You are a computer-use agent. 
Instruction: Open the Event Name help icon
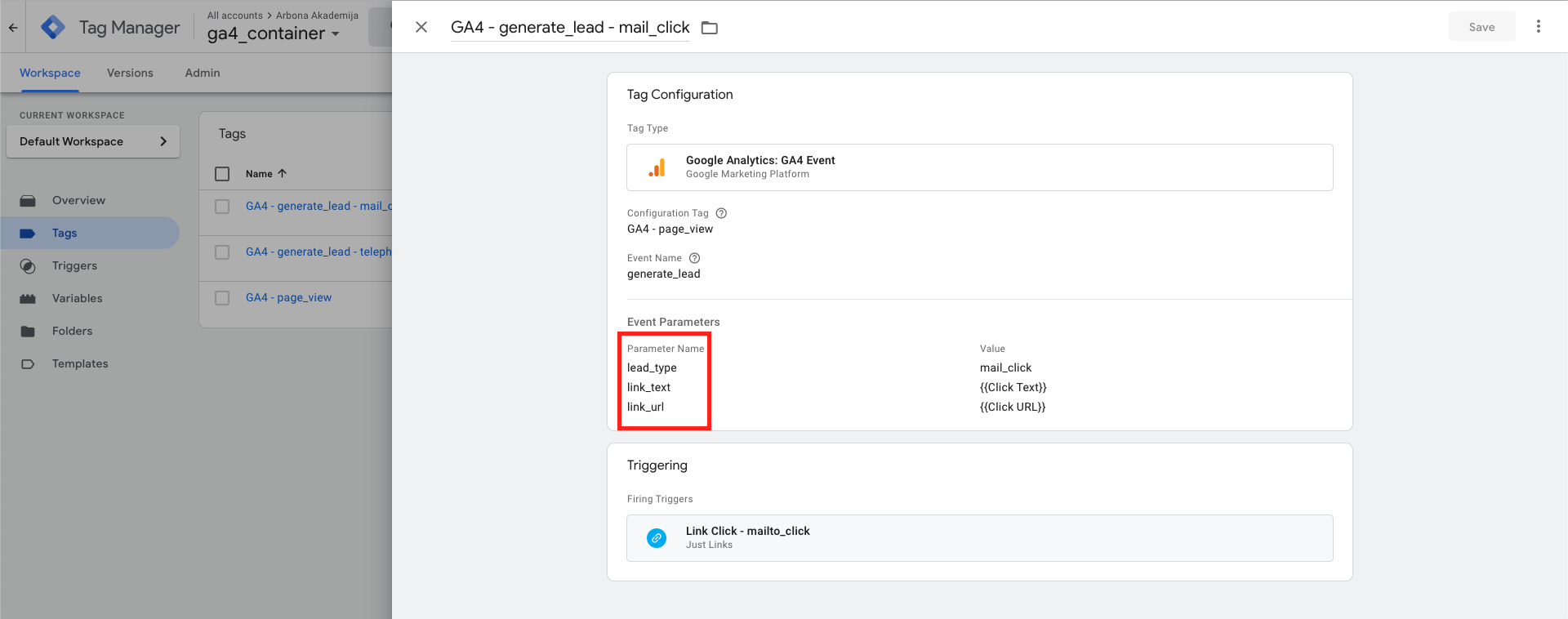[x=694, y=258]
